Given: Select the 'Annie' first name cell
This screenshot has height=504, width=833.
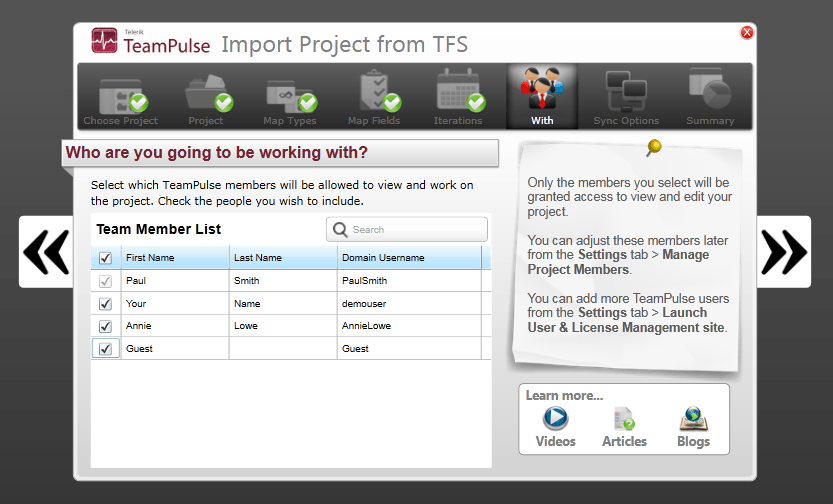Looking at the screenshot, I should pyautogui.click(x=175, y=326).
